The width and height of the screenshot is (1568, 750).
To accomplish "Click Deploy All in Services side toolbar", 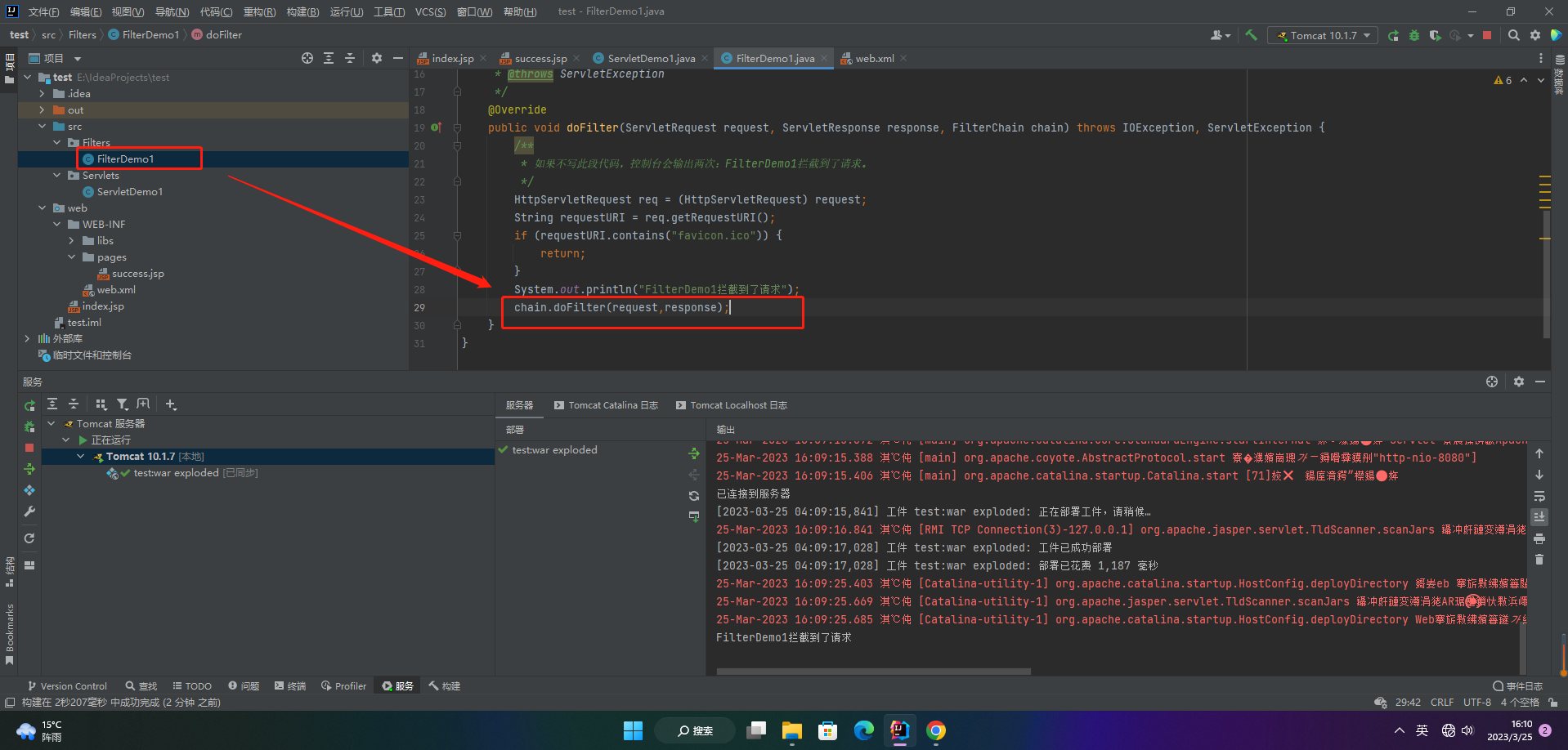I will pyautogui.click(x=29, y=469).
